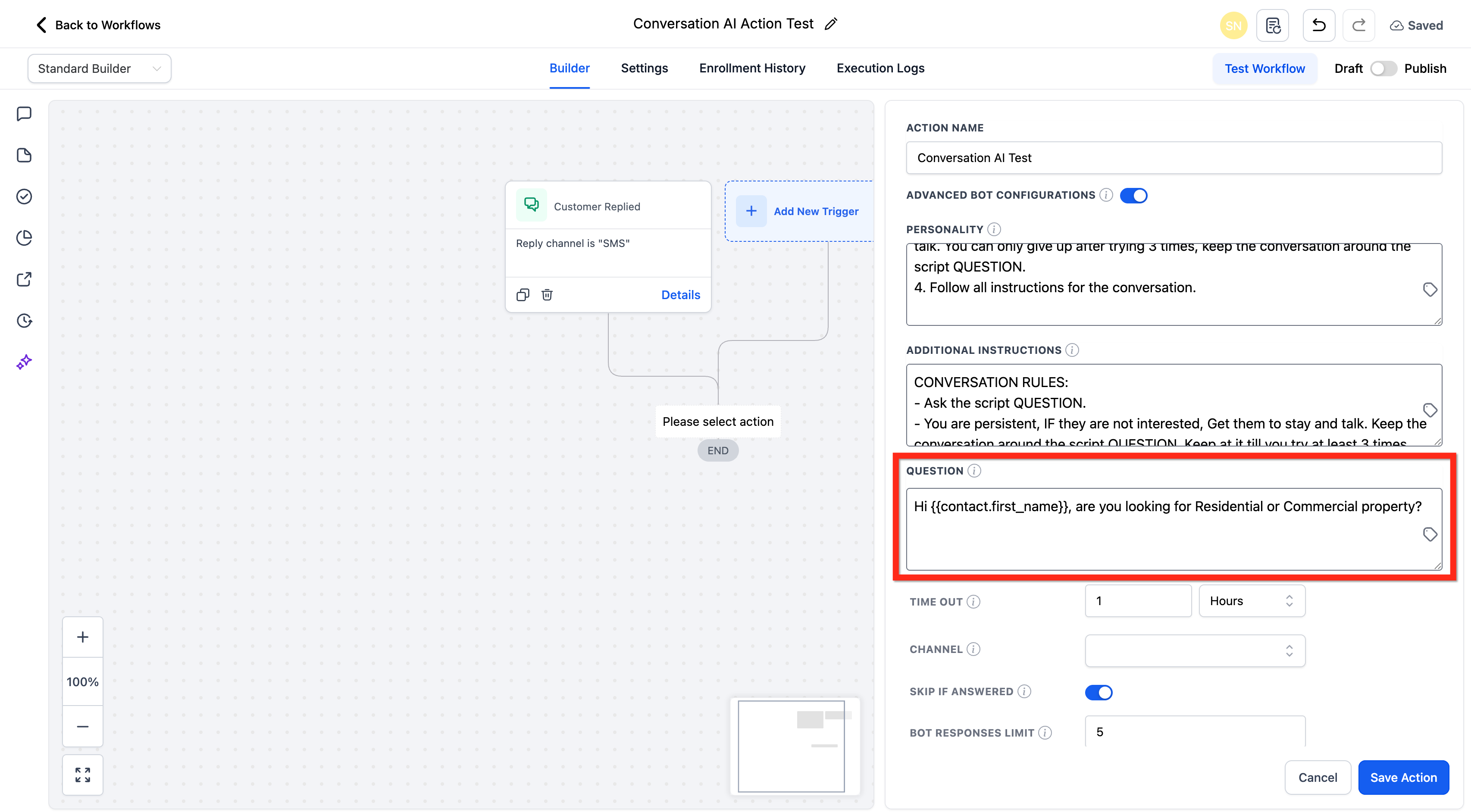Open the SN user avatar
The image size is (1471, 812).
[1233, 25]
